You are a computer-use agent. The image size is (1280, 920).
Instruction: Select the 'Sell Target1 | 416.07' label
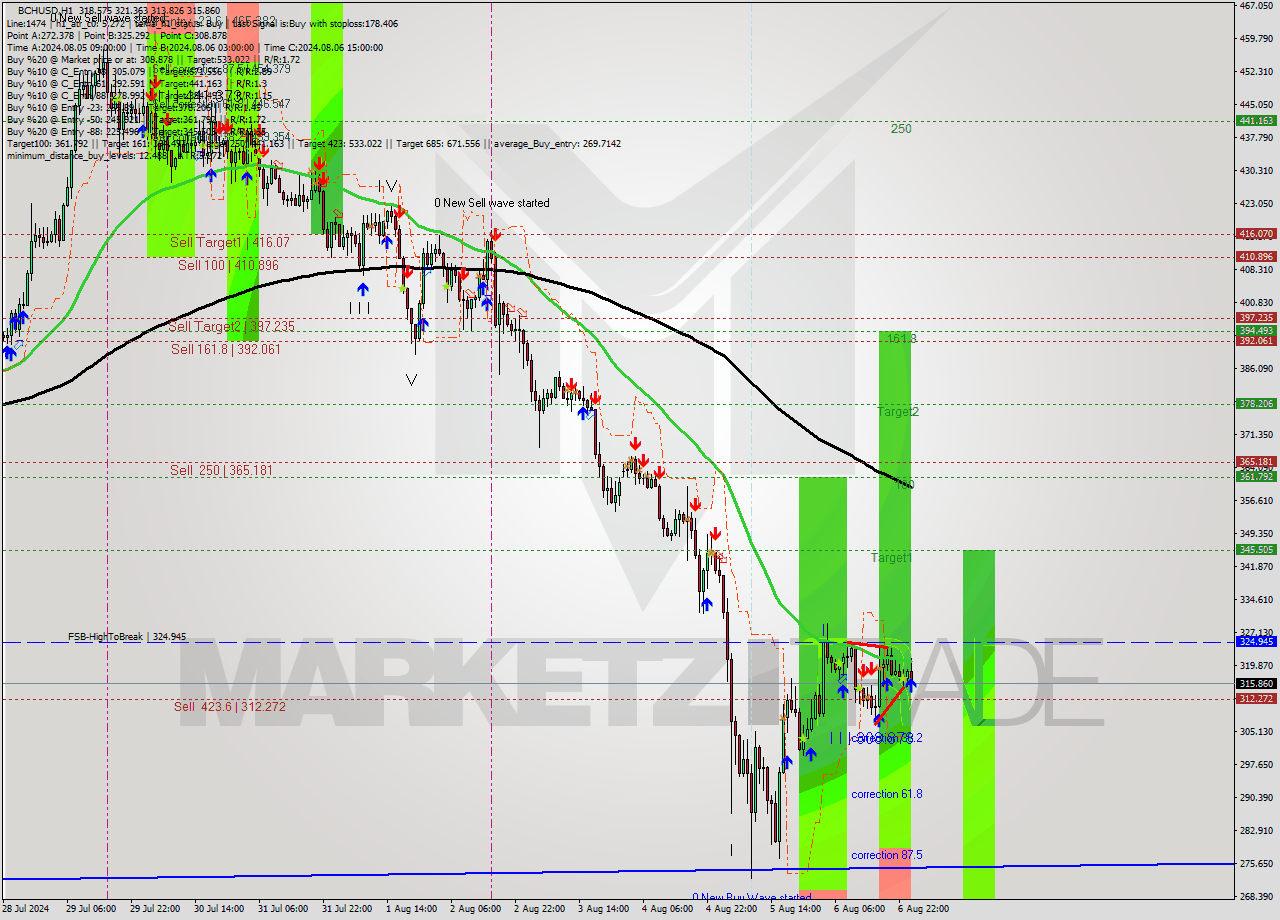pos(230,242)
